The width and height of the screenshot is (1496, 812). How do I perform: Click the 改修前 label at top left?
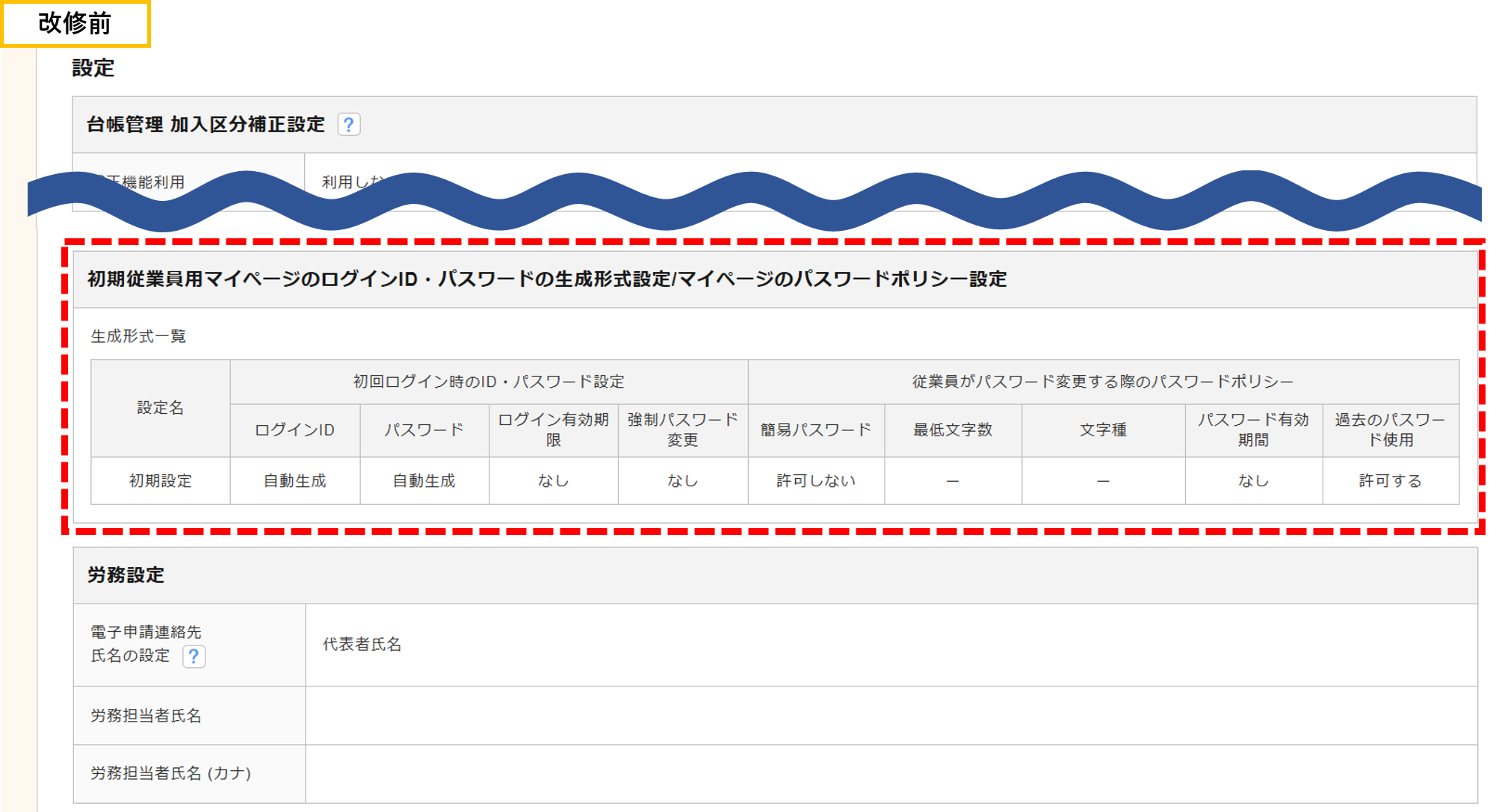(x=75, y=24)
